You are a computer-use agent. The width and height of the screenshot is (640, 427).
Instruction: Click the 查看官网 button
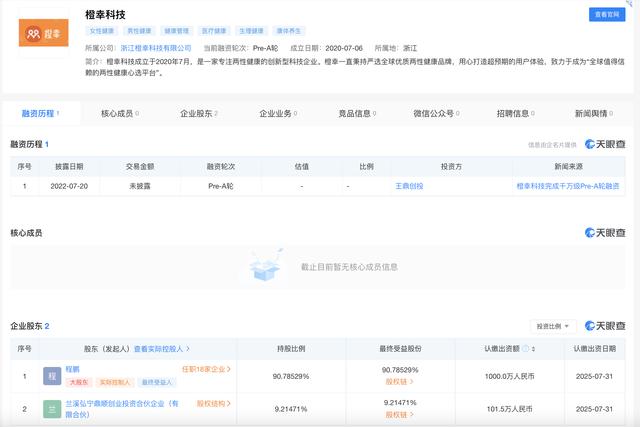(x=606, y=14)
